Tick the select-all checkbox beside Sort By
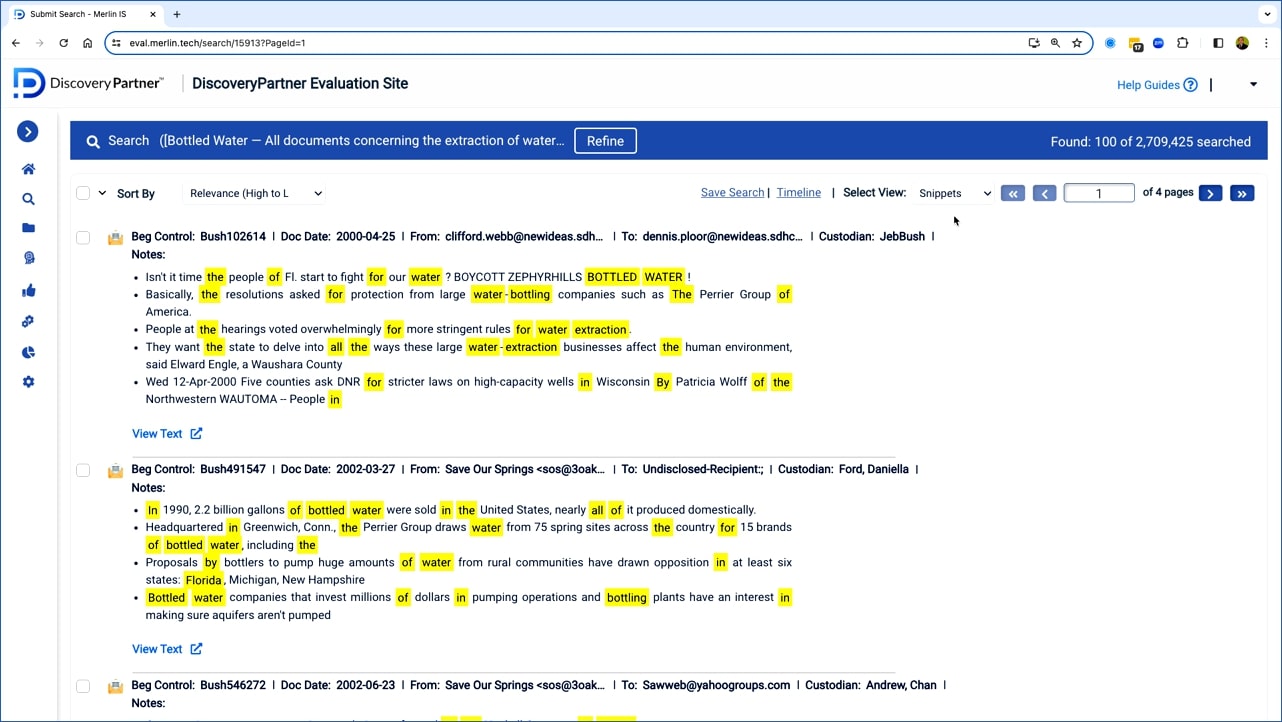Screen dimensions: 1282x722 pyautogui.click(x=83, y=193)
